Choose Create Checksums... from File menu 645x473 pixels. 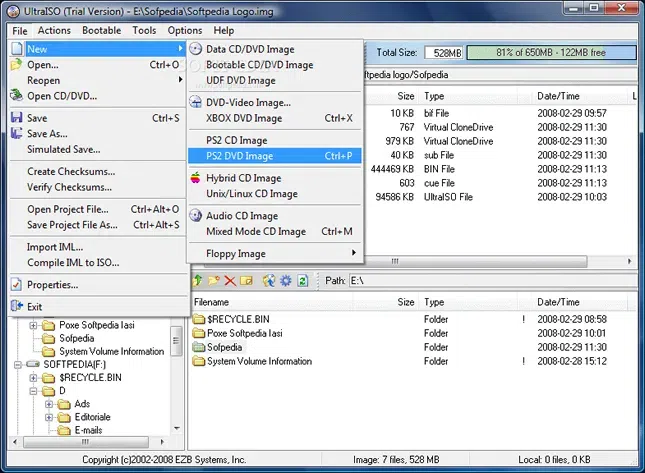[70, 172]
